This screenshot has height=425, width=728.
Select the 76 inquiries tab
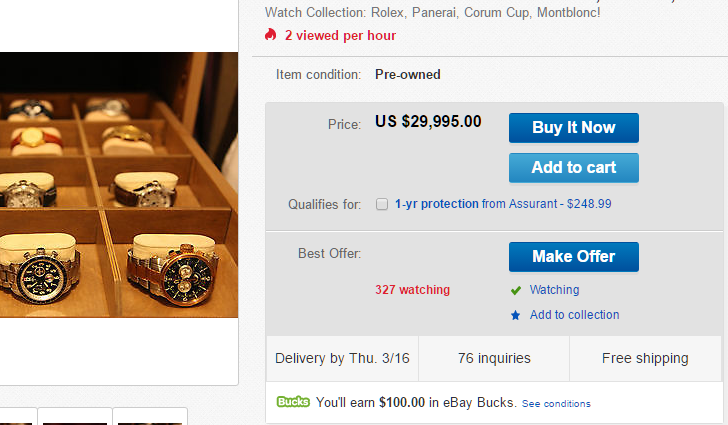(494, 358)
